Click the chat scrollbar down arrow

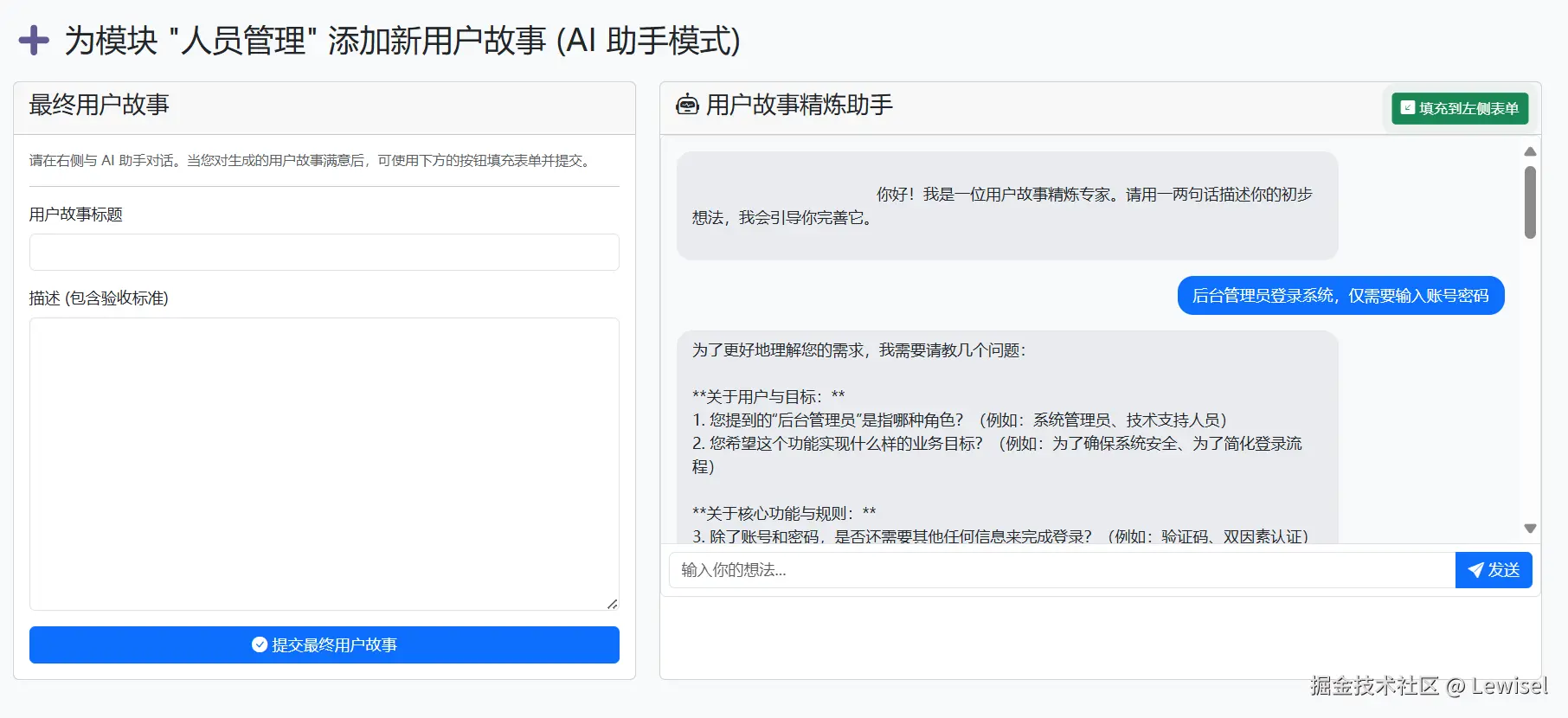tap(1530, 528)
